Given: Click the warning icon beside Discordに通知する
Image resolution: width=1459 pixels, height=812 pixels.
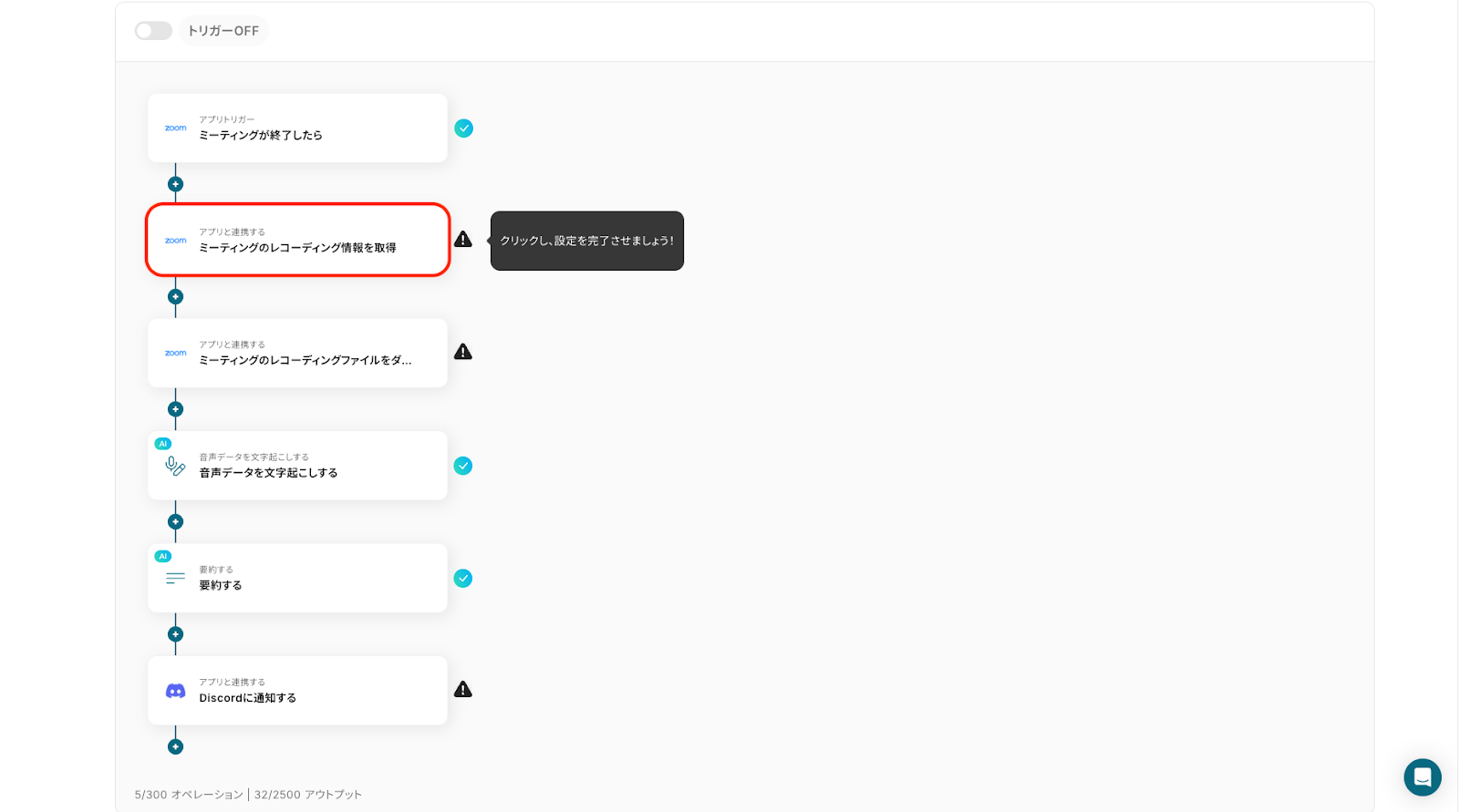Looking at the screenshot, I should (x=463, y=690).
